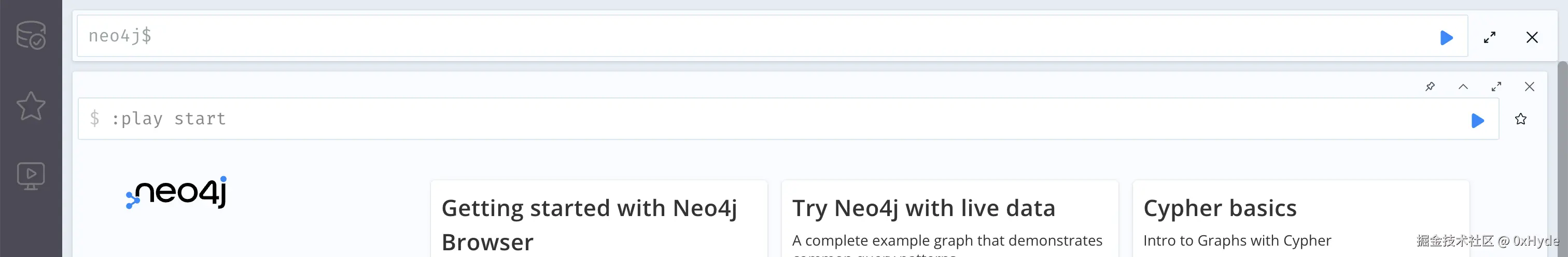The height and width of the screenshot is (257, 1568).
Task: Open the Favorites star in sidebar
Action: (31, 106)
